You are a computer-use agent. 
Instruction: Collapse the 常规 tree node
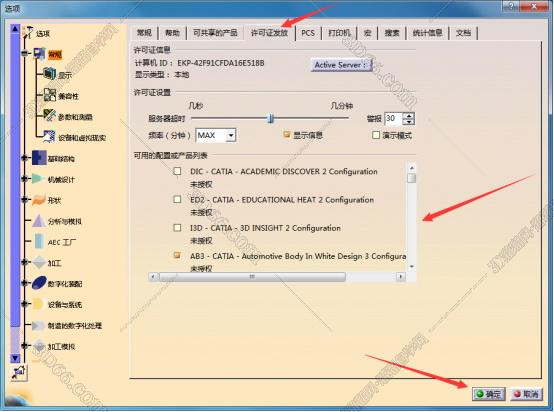(24, 53)
